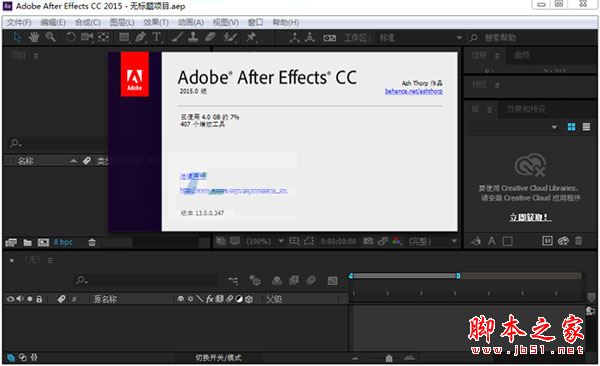
Task: Open the timeline panel menu icon
Action: click(x=50, y=260)
